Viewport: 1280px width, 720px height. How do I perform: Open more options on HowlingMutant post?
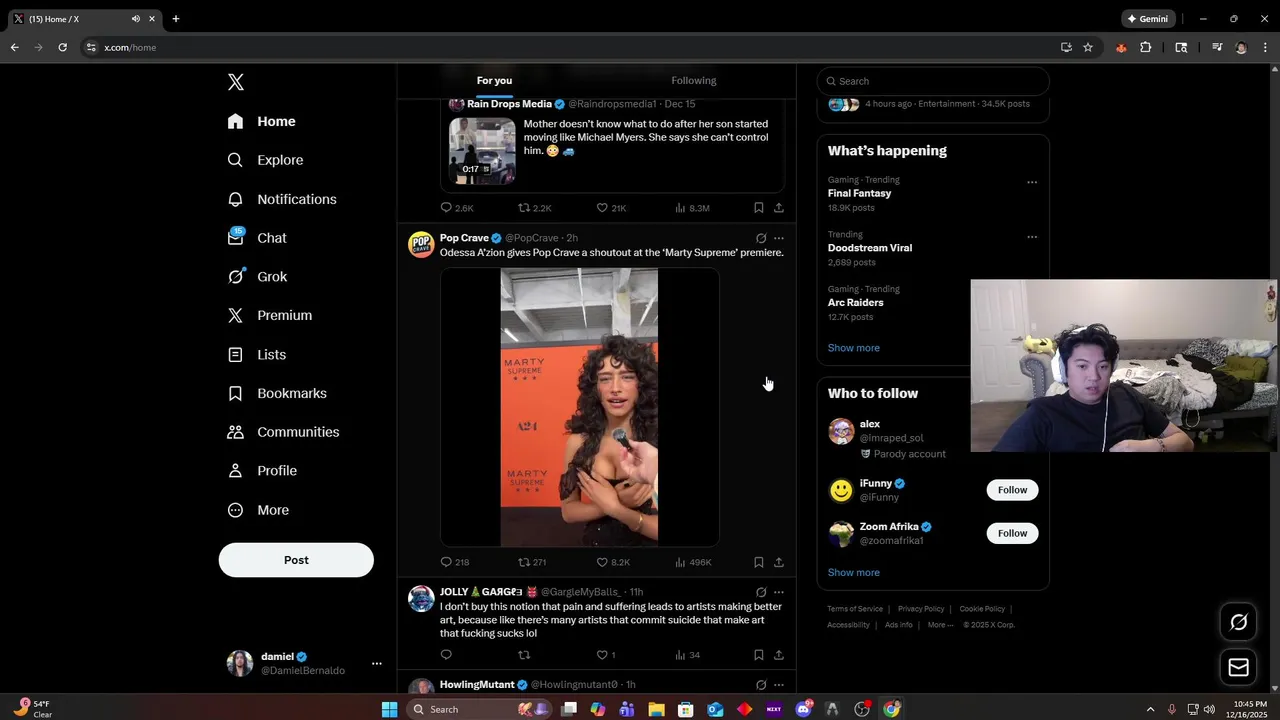pos(779,685)
